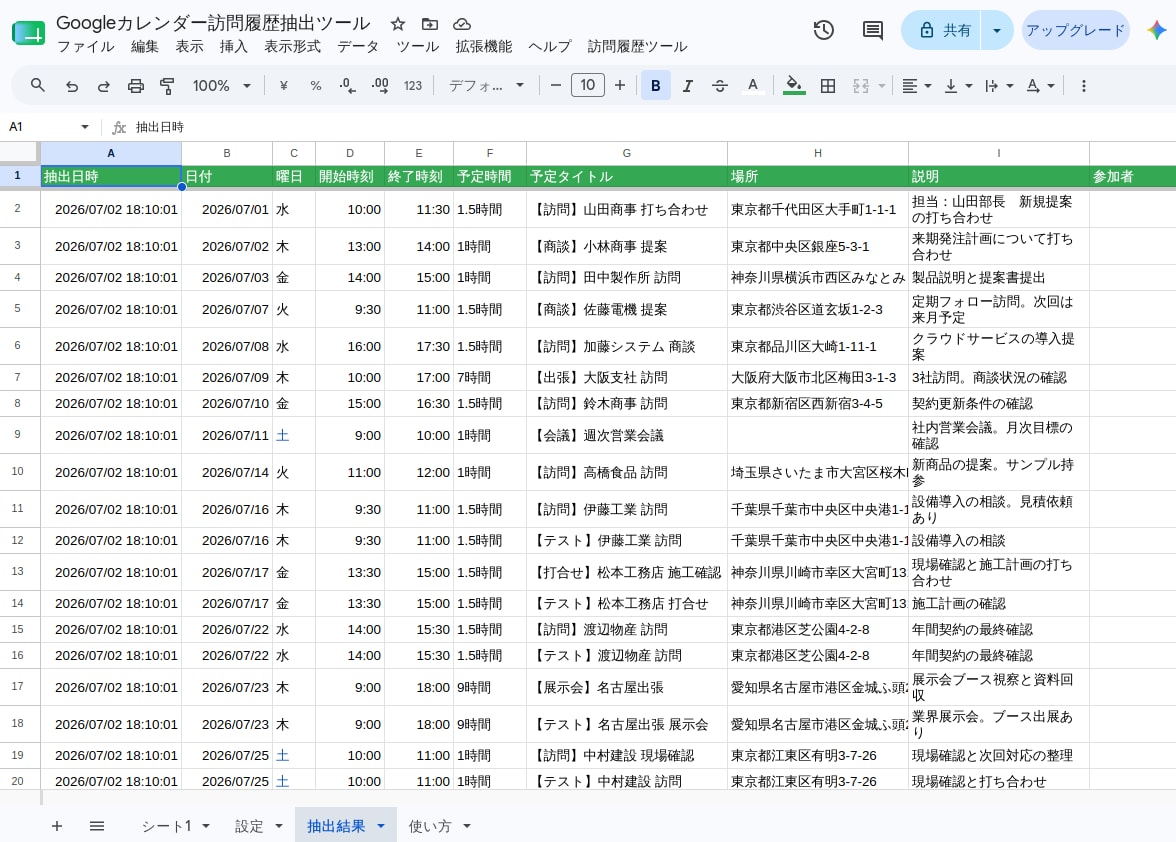Toggle italic formatting
This screenshot has width=1176, height=842.
coord(687,85)
